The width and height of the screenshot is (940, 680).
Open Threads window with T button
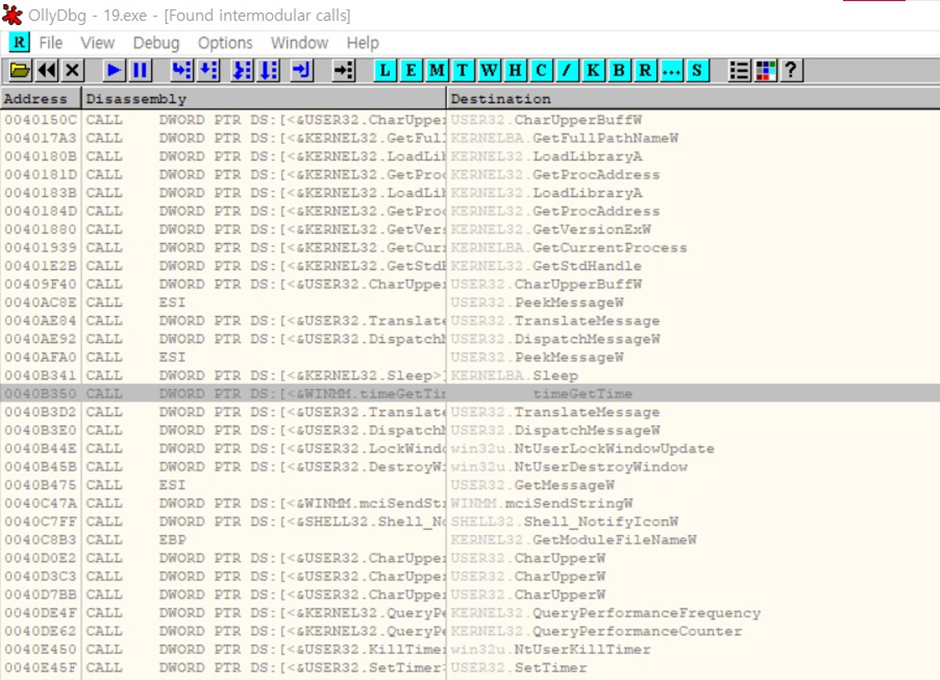463,71
